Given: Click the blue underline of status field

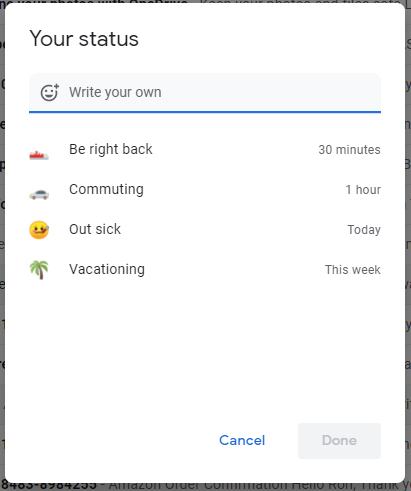Looking at the screenshot, I should [205, 112].
